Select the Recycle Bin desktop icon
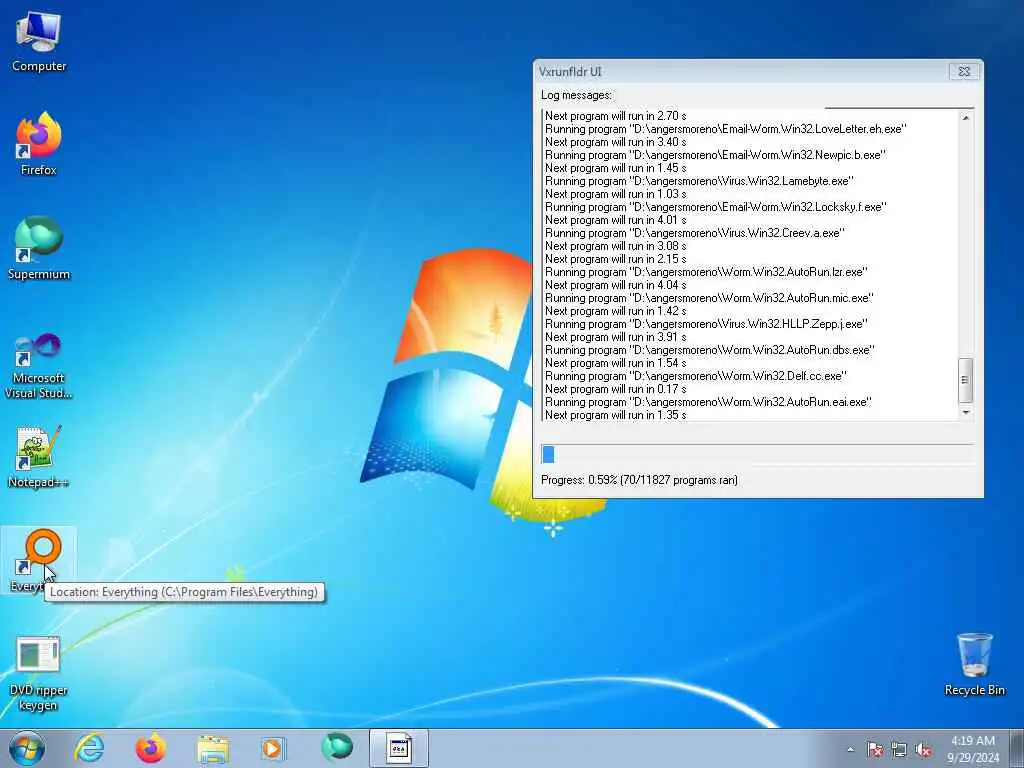 pyautogui.click(x=974, y=664)
